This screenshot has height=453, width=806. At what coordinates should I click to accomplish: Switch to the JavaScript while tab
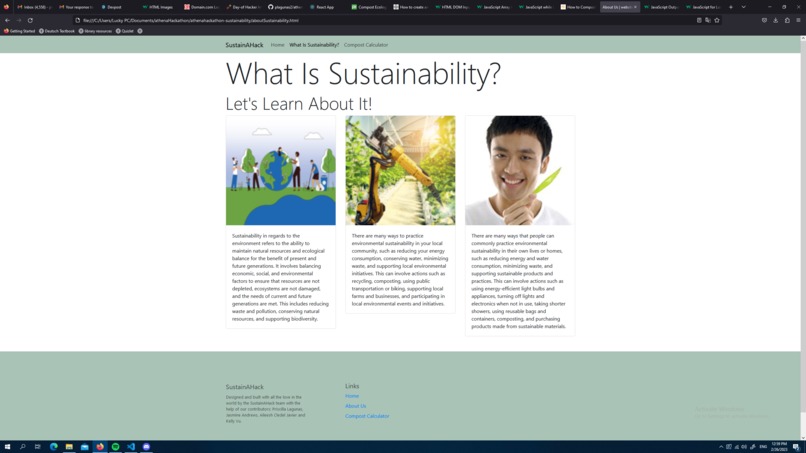pyautogui.click(x=536, y=7)
